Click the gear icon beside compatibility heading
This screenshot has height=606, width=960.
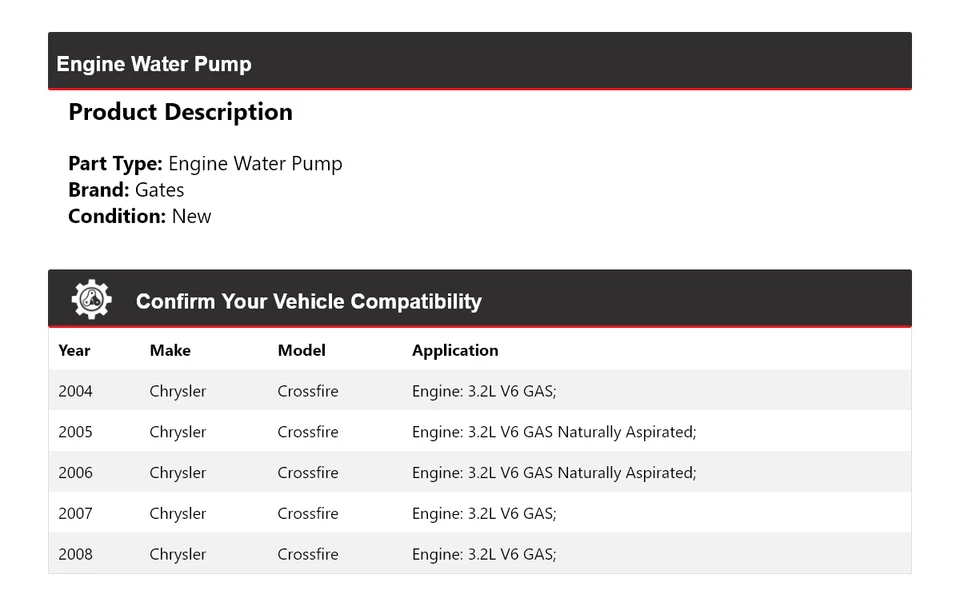point(91,300)
